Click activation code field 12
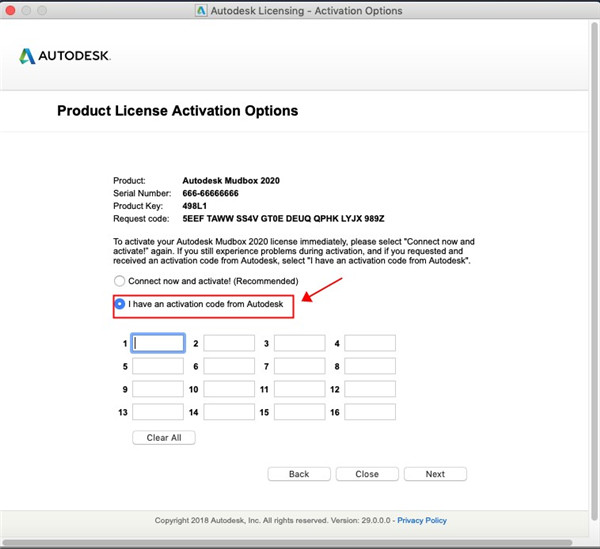This screenshot has height=549, width=600. (370, 389)
